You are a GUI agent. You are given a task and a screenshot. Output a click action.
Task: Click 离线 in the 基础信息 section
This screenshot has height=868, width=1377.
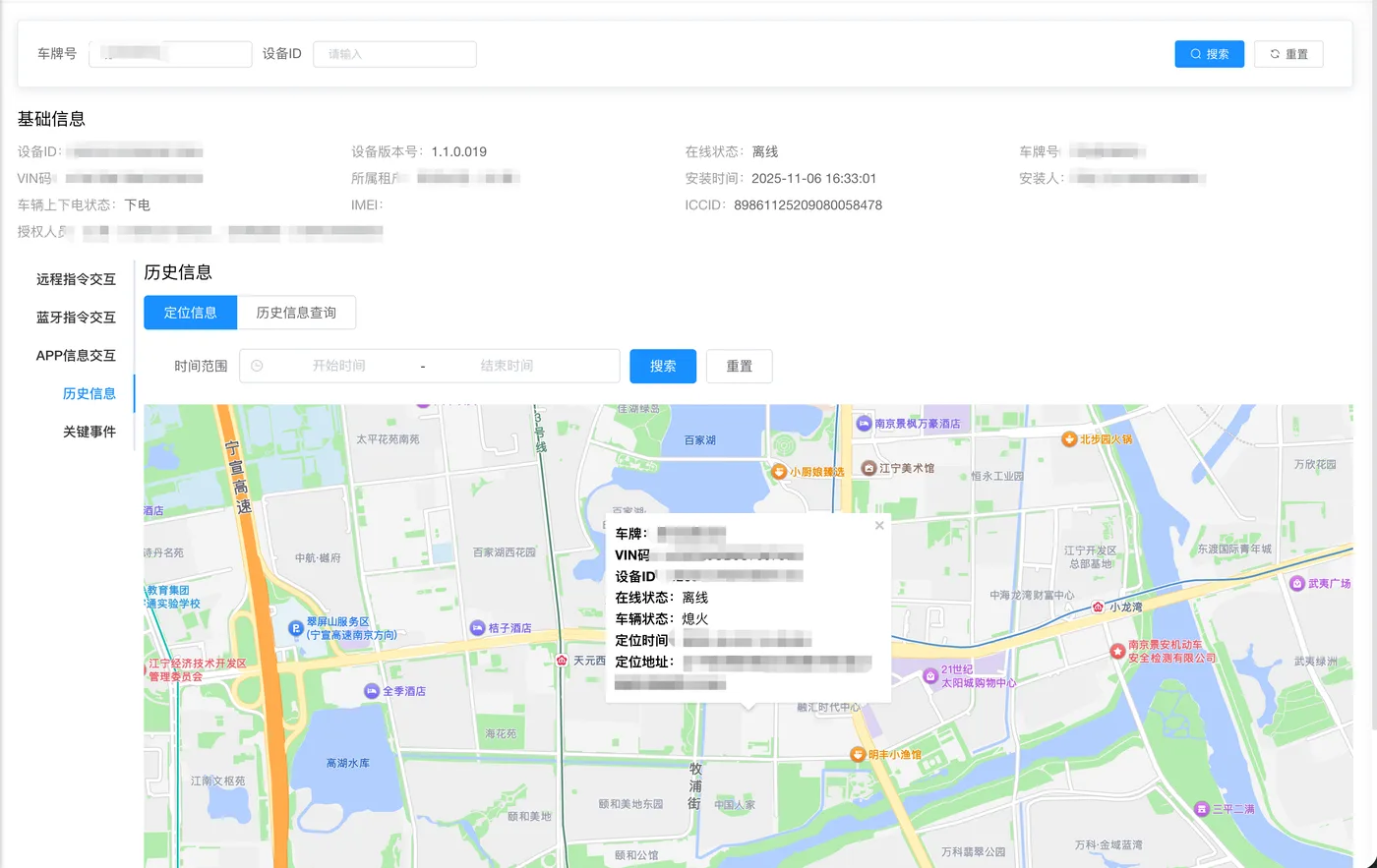pos(765,151)
